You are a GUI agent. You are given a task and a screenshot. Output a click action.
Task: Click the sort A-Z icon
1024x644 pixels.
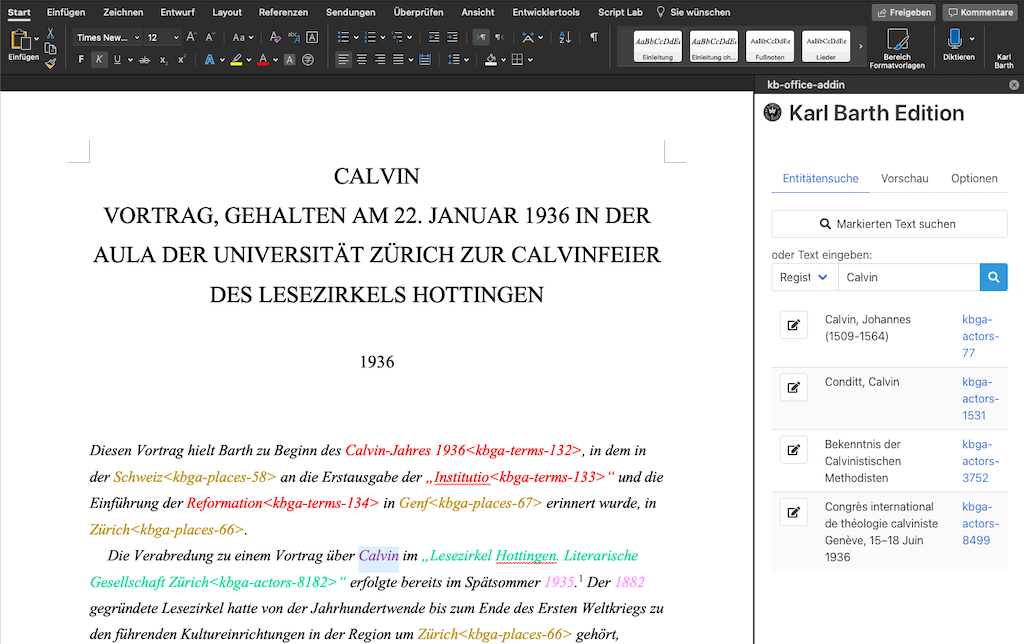click(565, 37)
